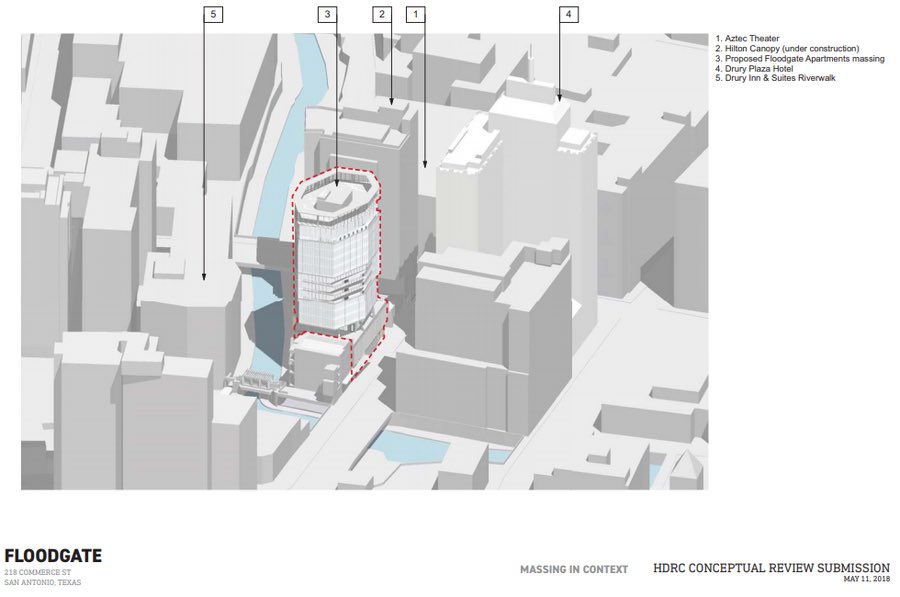Click the 'HDRC CONCEPTUAL REVIEW SUBMISSION' heading
Screen dimensions: 900x597
click(771, 568)
